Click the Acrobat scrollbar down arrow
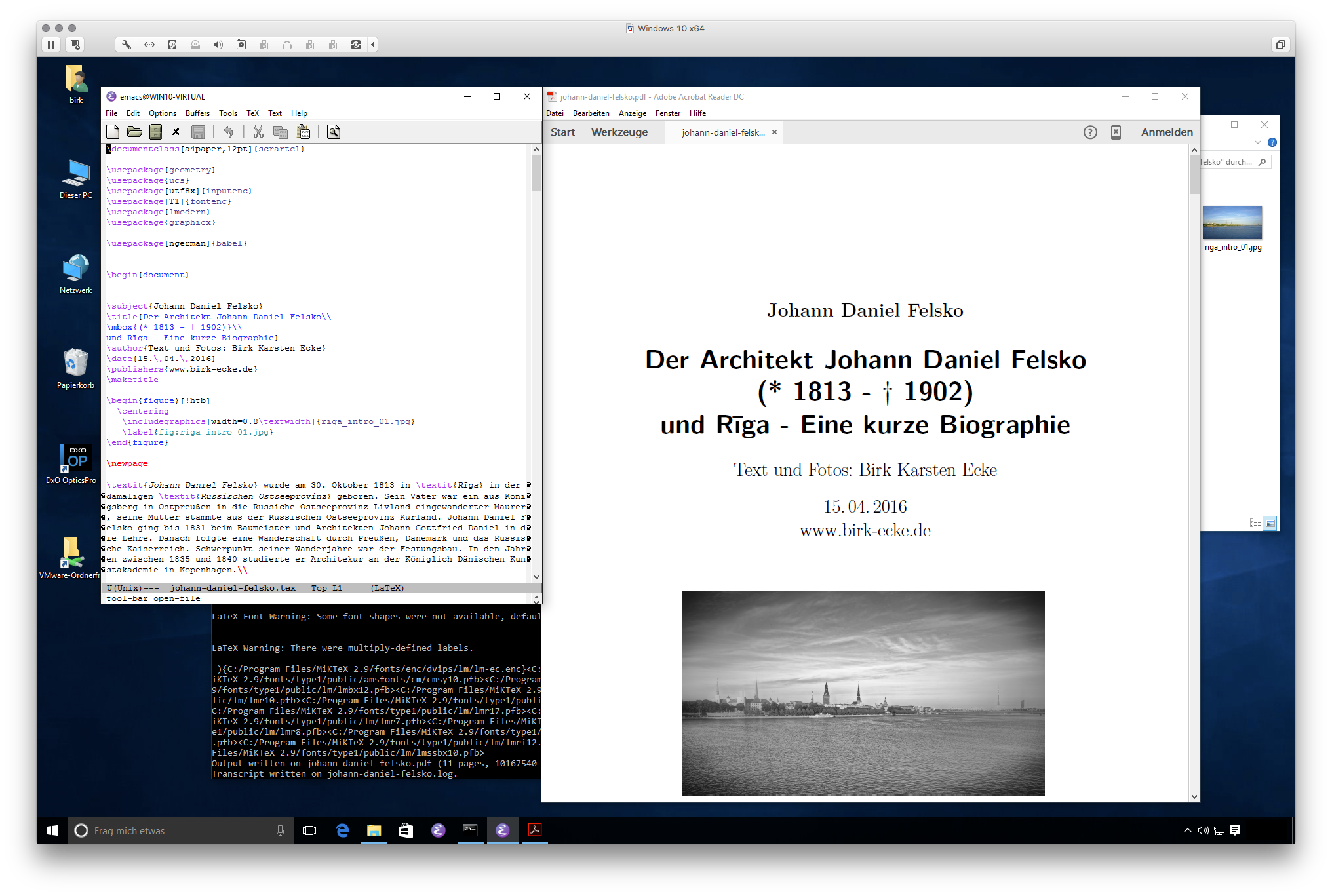The height and width of the screenshot is (896, 1332). coord(1194,797)
